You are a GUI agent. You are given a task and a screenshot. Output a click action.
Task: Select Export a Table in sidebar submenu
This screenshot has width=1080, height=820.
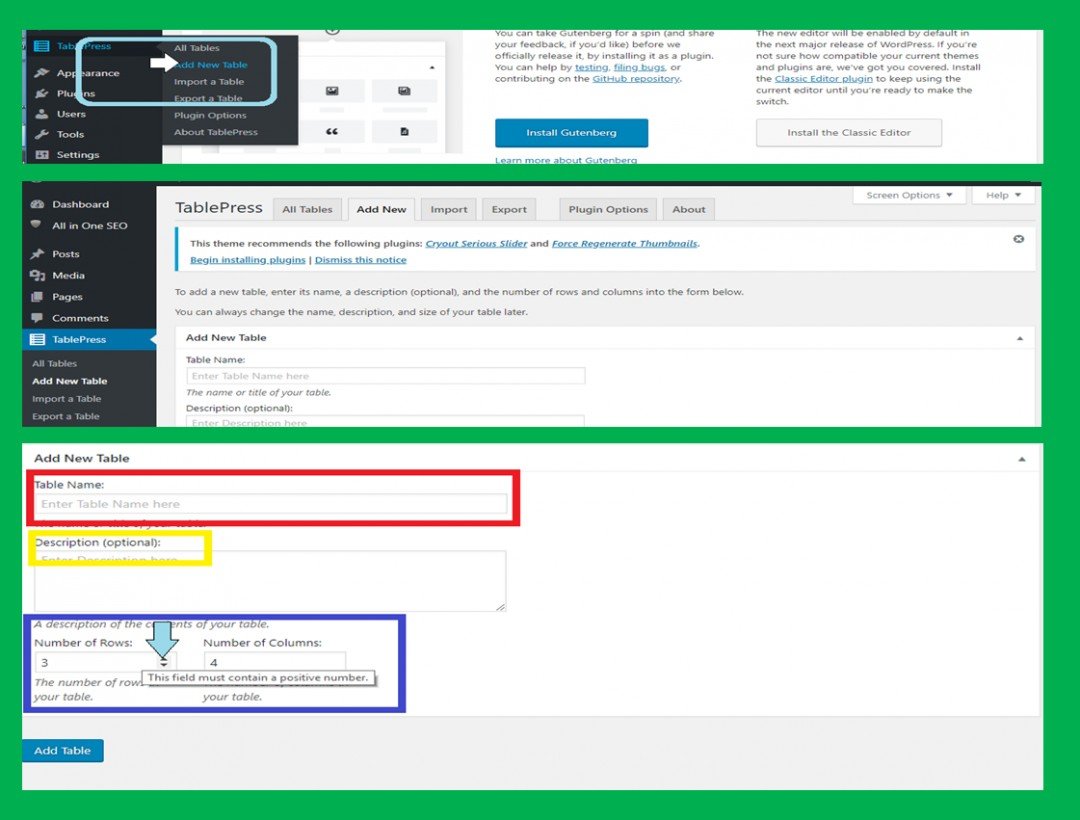pyautogui.click(x=65, y=417)
